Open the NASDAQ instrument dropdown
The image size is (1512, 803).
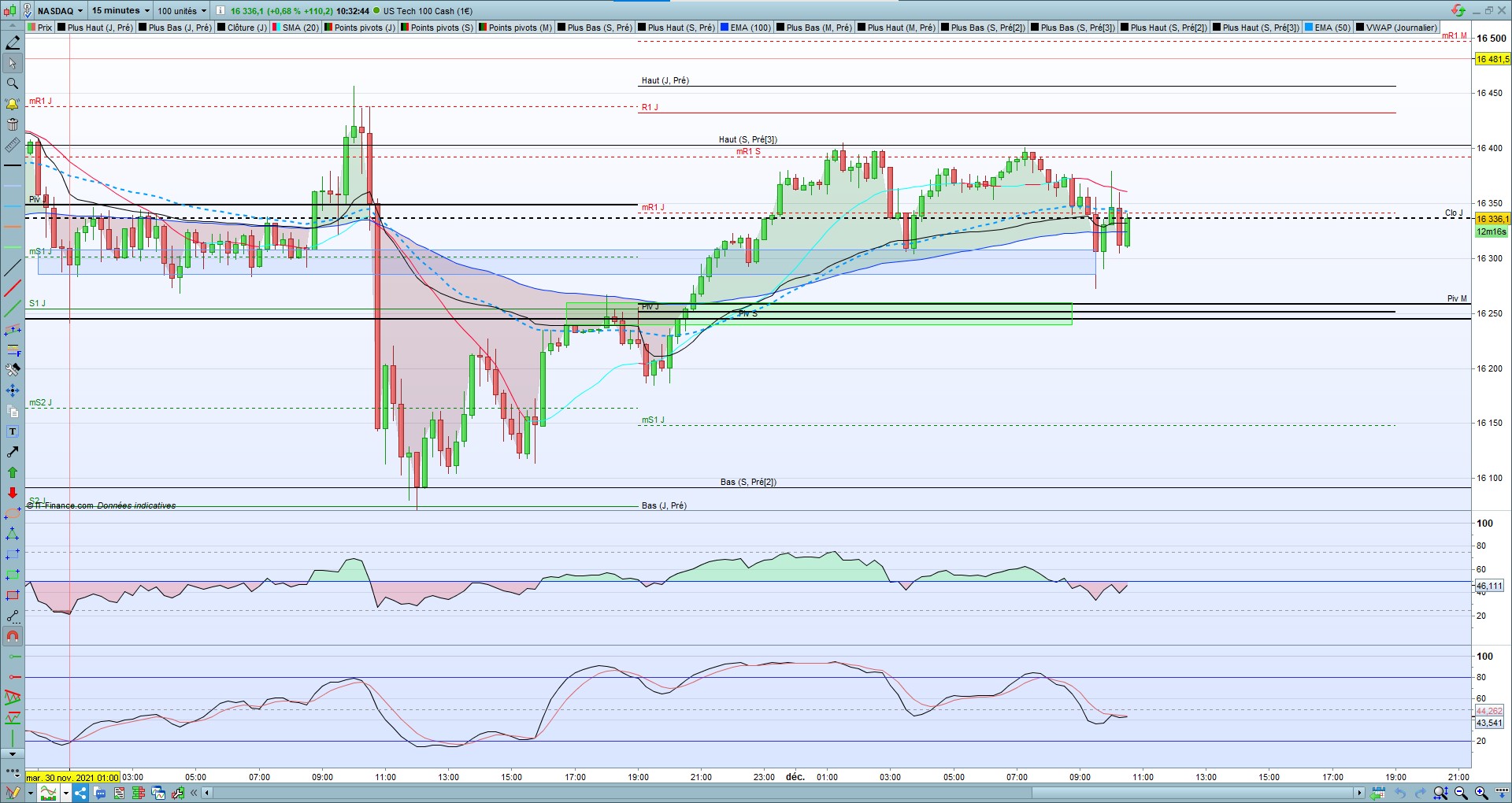(x=60, y=11)
